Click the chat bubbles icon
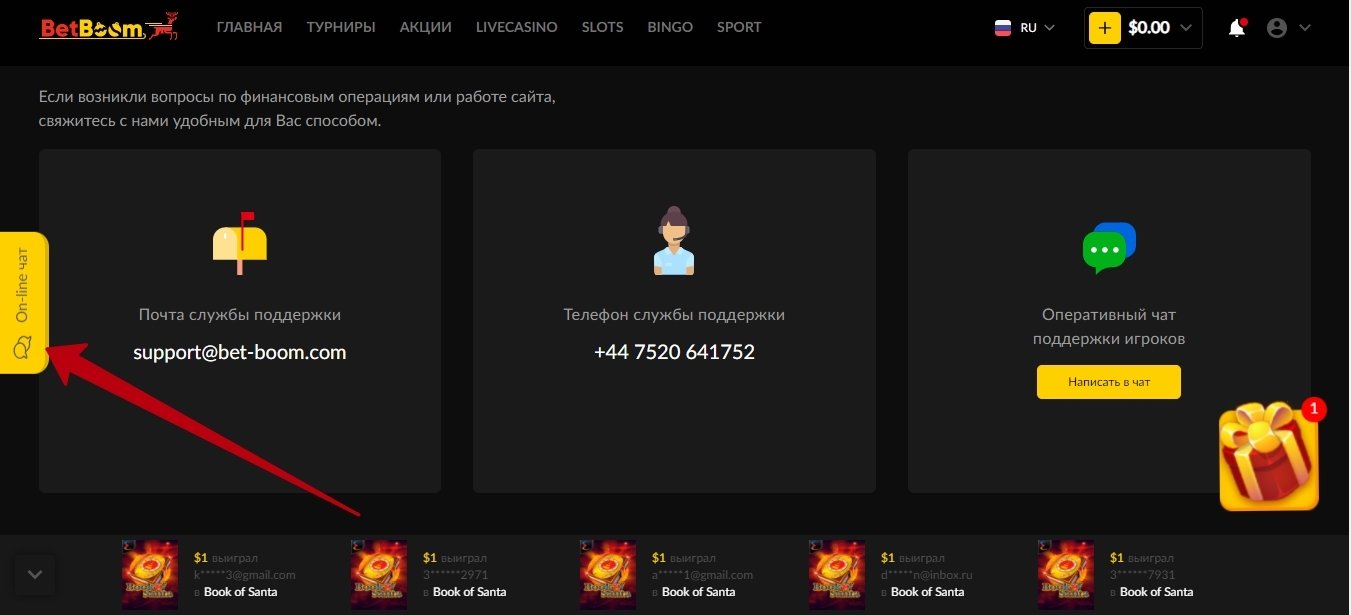Viewport: 1351px width, 615px height. click(1109, 248)
